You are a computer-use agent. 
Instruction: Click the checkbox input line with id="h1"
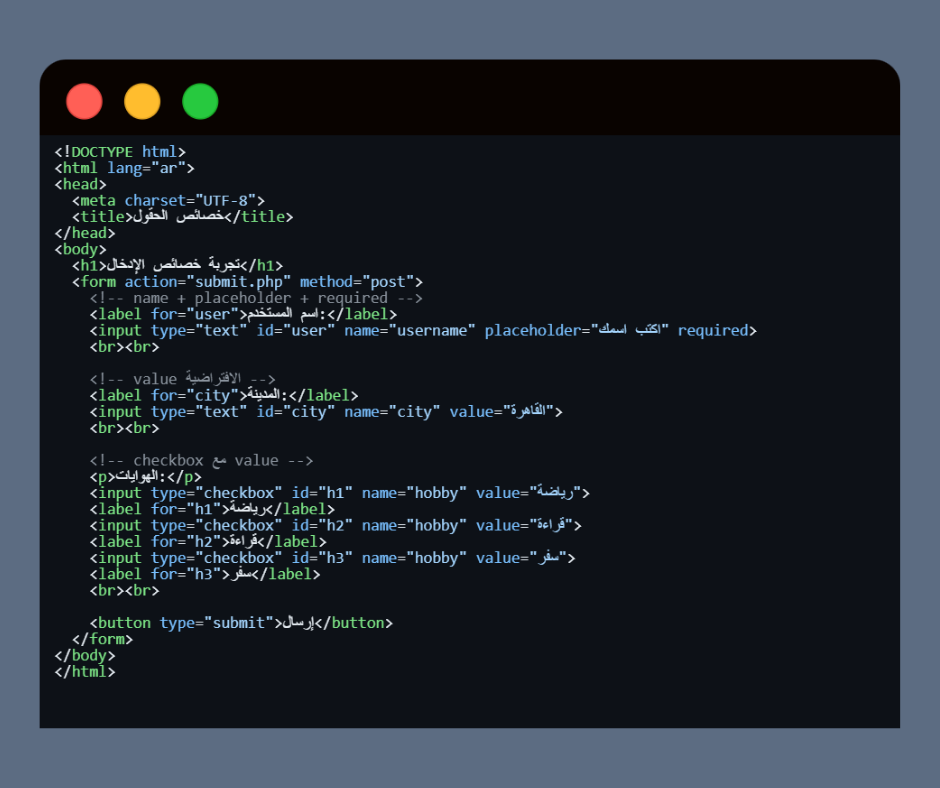pos(339,493)
